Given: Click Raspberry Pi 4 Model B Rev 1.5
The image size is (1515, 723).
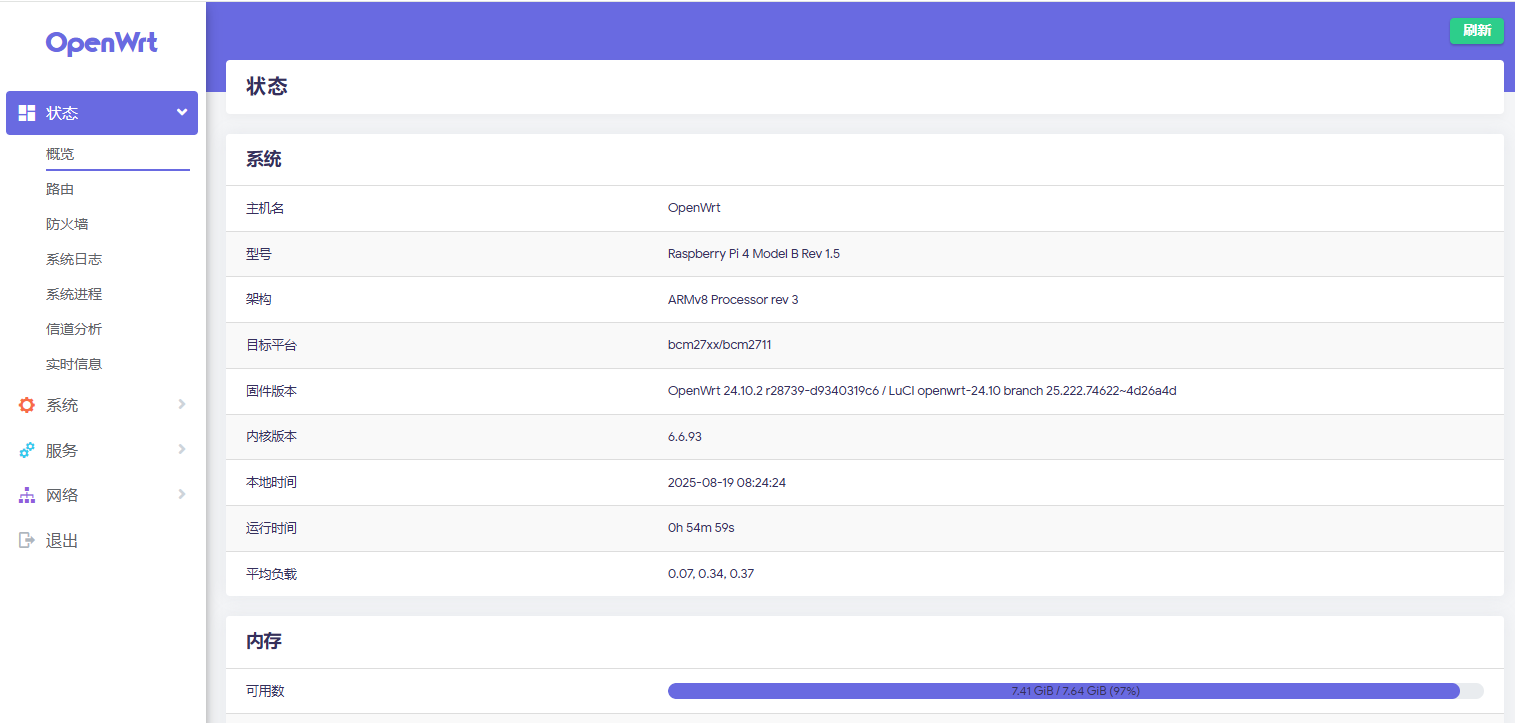Looking at the screenshot, I should pyautogui.click(x=754, y=254).
